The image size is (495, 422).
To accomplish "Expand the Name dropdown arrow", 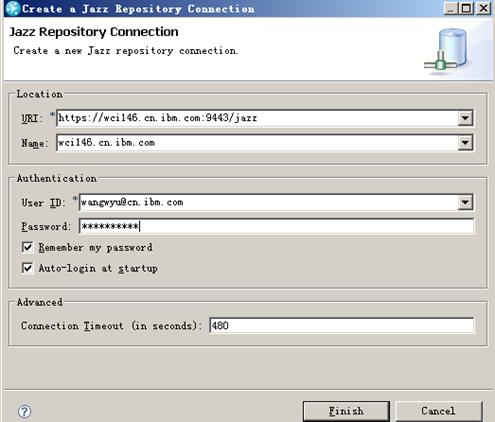I will (465, 143).
